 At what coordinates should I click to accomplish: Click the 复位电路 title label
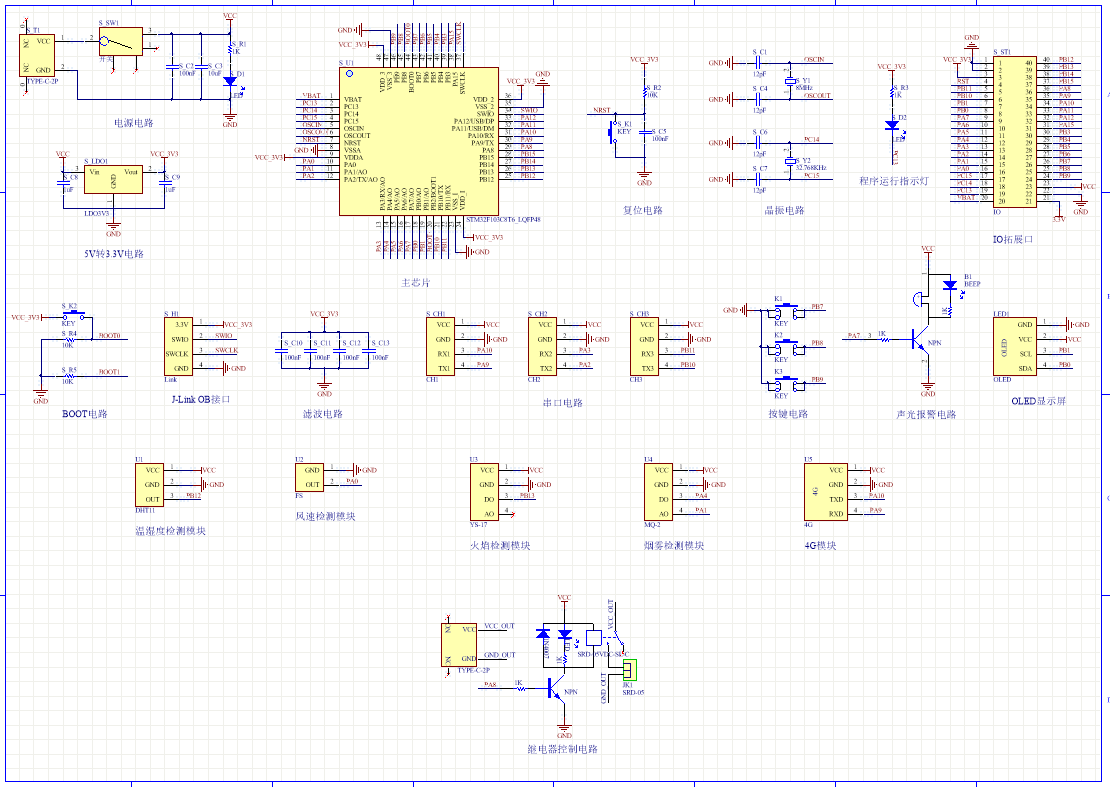pos(643,210)
